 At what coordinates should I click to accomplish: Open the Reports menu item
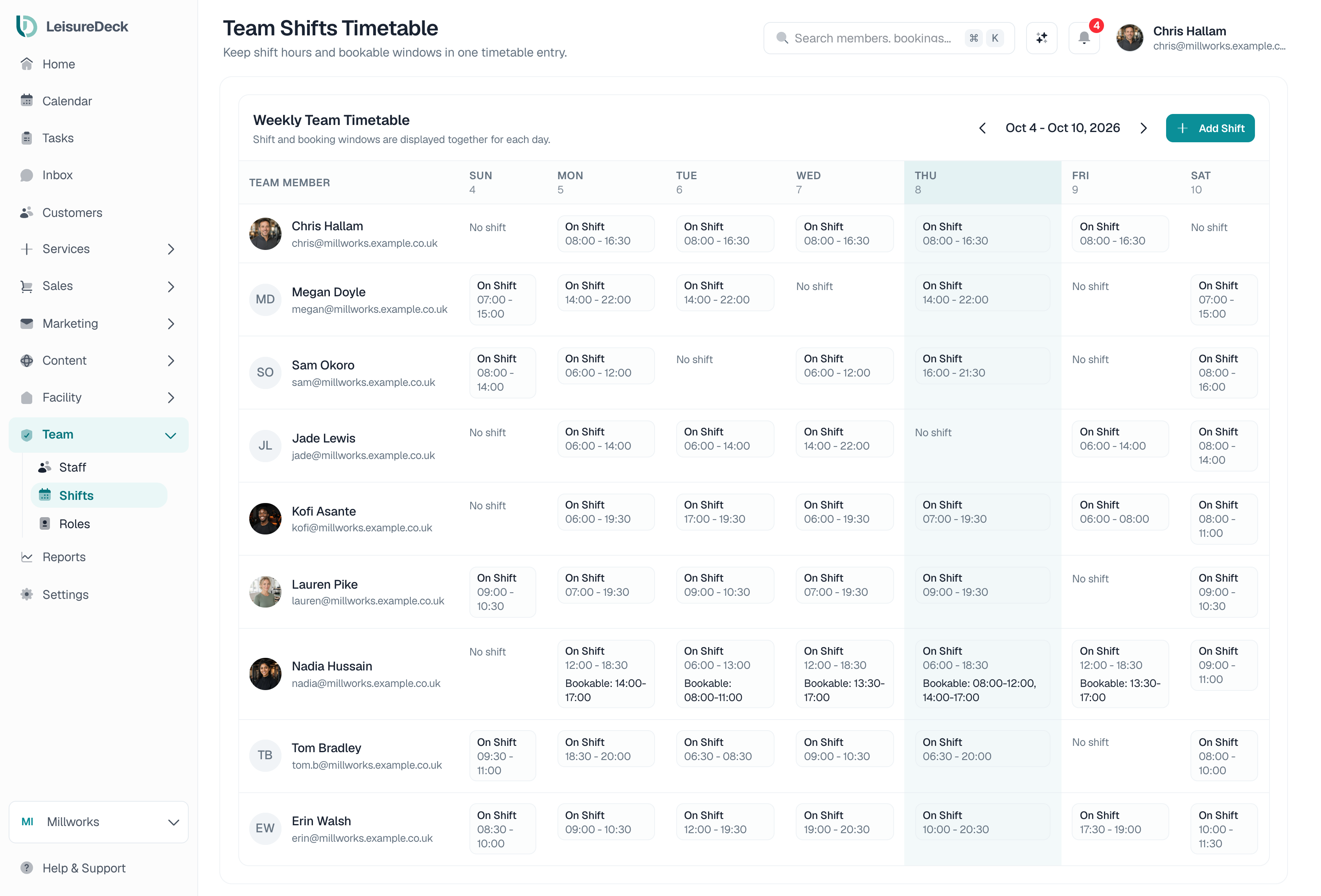coord(99,557)
